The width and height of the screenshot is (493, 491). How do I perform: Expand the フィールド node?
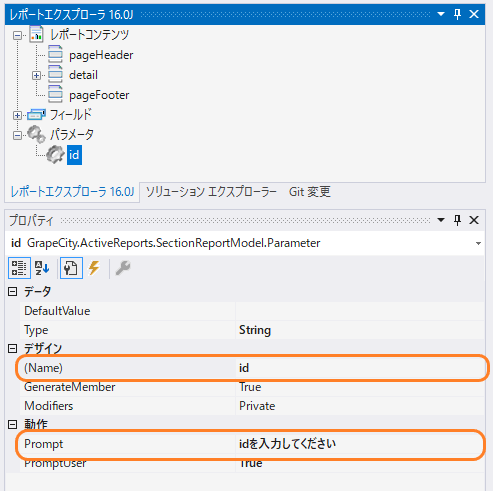click(x=17, y=115)
